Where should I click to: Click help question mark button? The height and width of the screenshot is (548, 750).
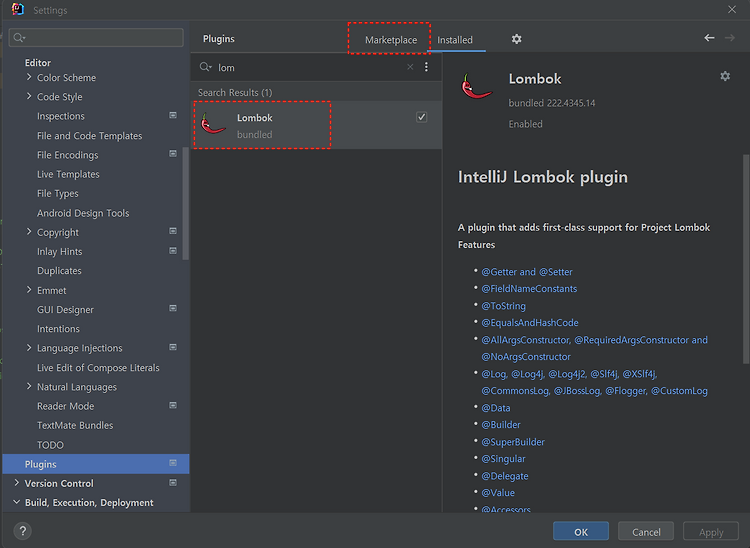[x=22, y=531]
